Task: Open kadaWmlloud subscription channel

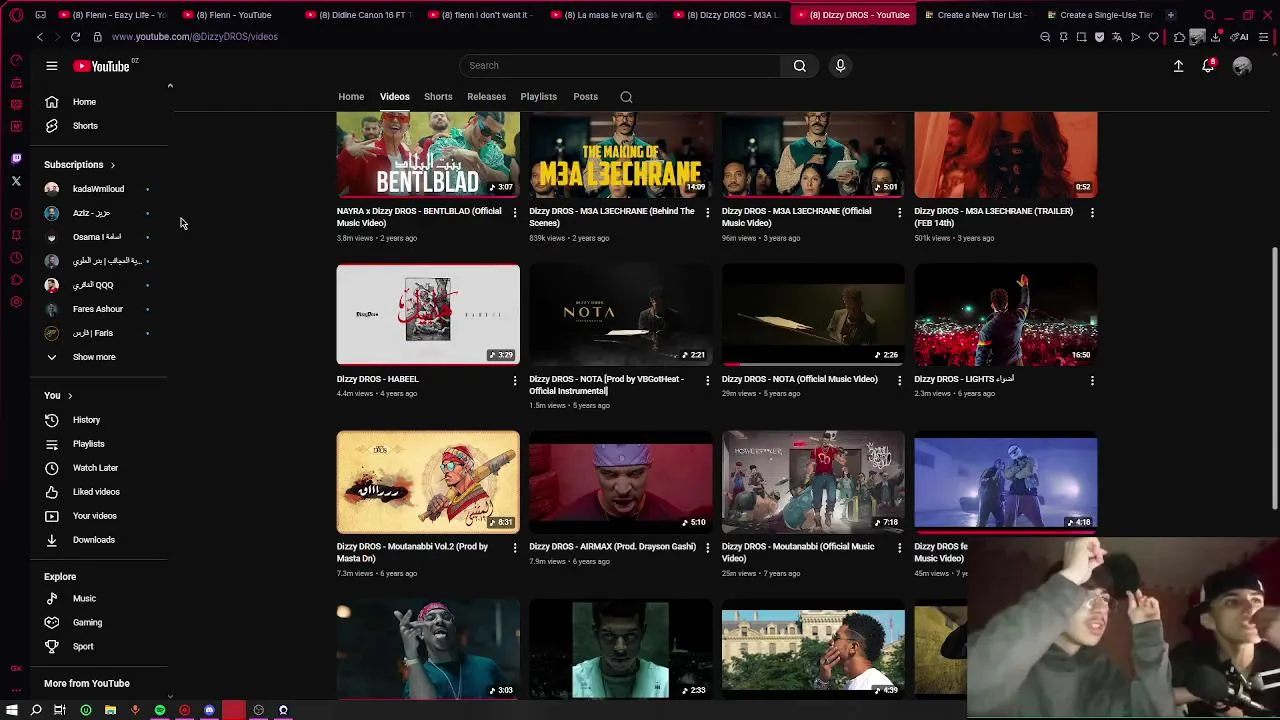Action: [x=98, y=189]
